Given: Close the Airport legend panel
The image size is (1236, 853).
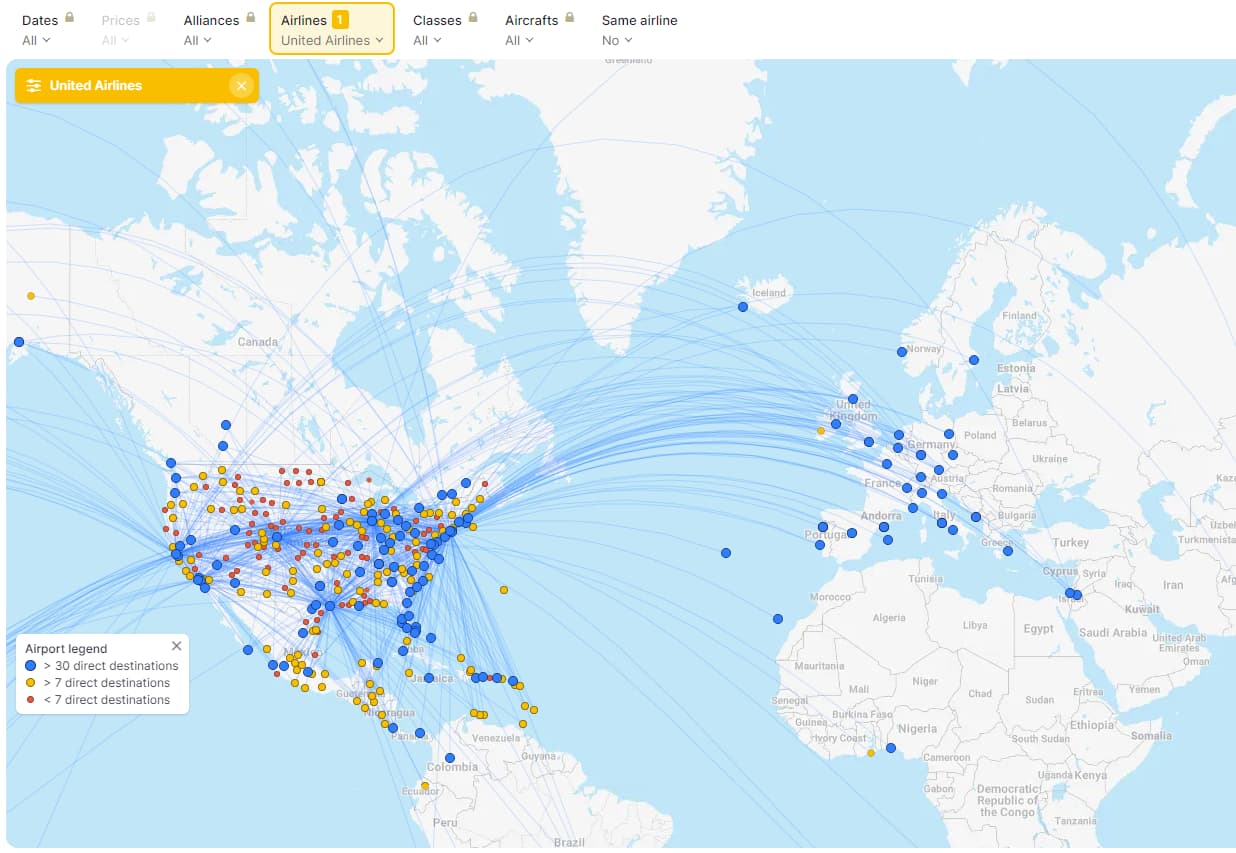Looking at the screenshot, I should [x=177, y=646].
